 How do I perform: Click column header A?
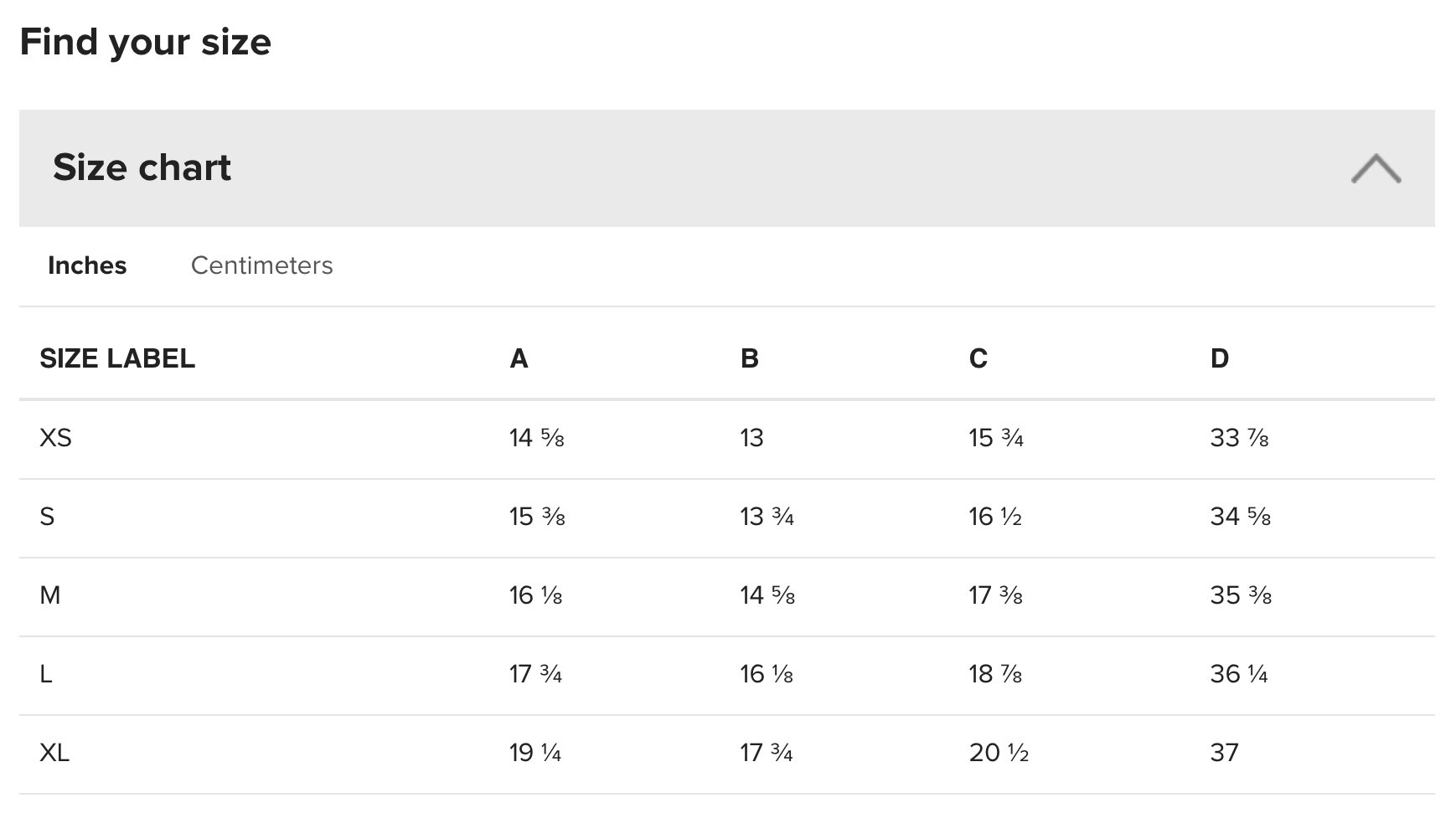[519, 358]
